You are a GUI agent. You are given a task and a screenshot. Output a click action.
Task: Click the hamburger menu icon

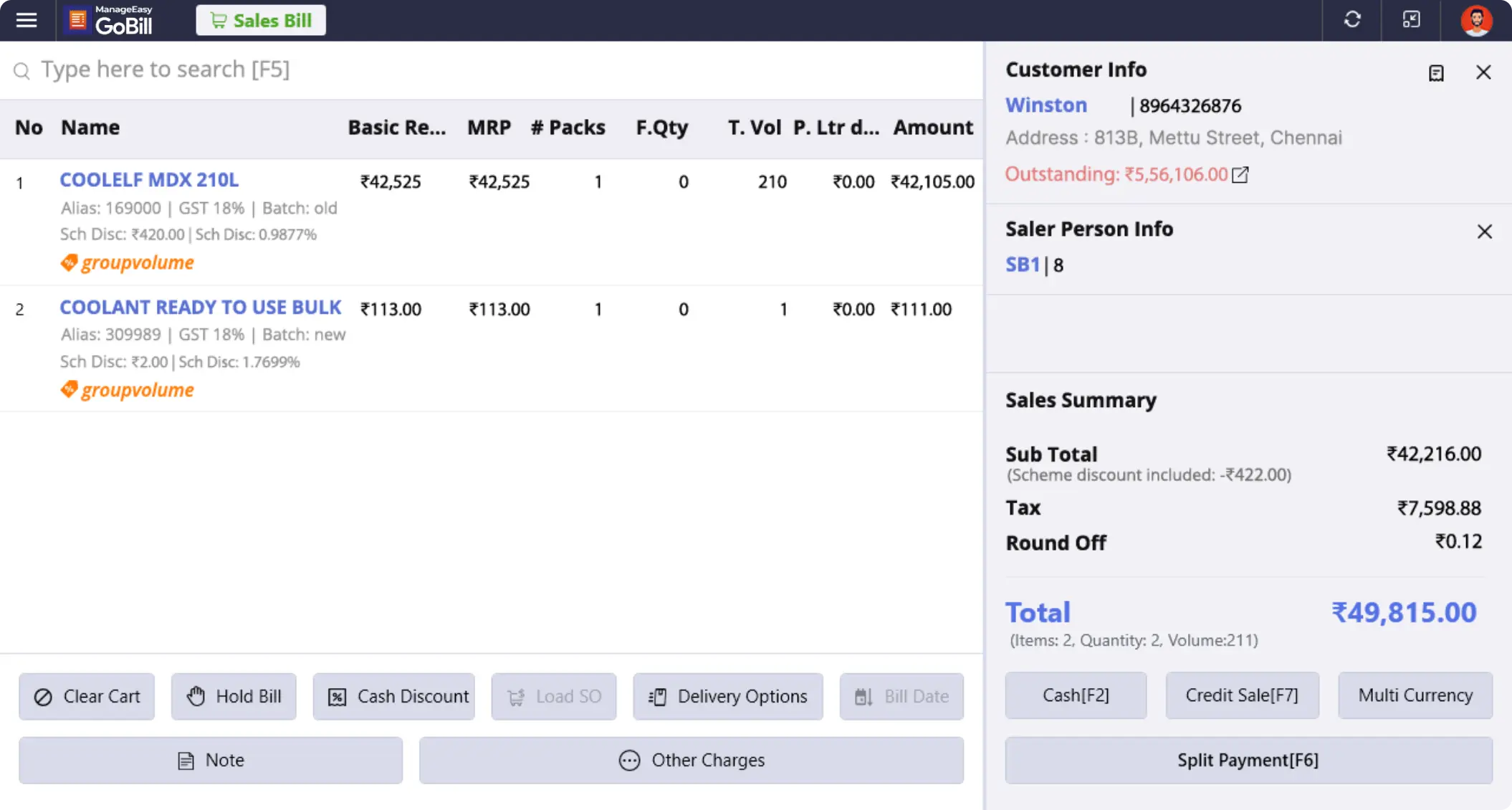(x=26, y=20)
